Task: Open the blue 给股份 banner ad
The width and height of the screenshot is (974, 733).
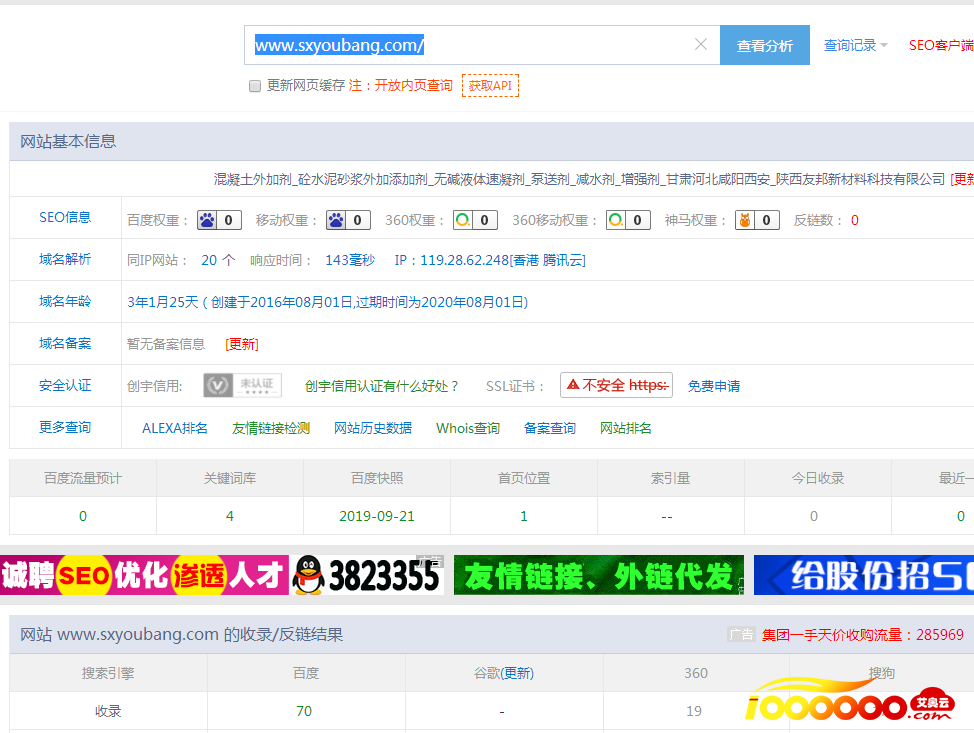Action: [864, 575]
